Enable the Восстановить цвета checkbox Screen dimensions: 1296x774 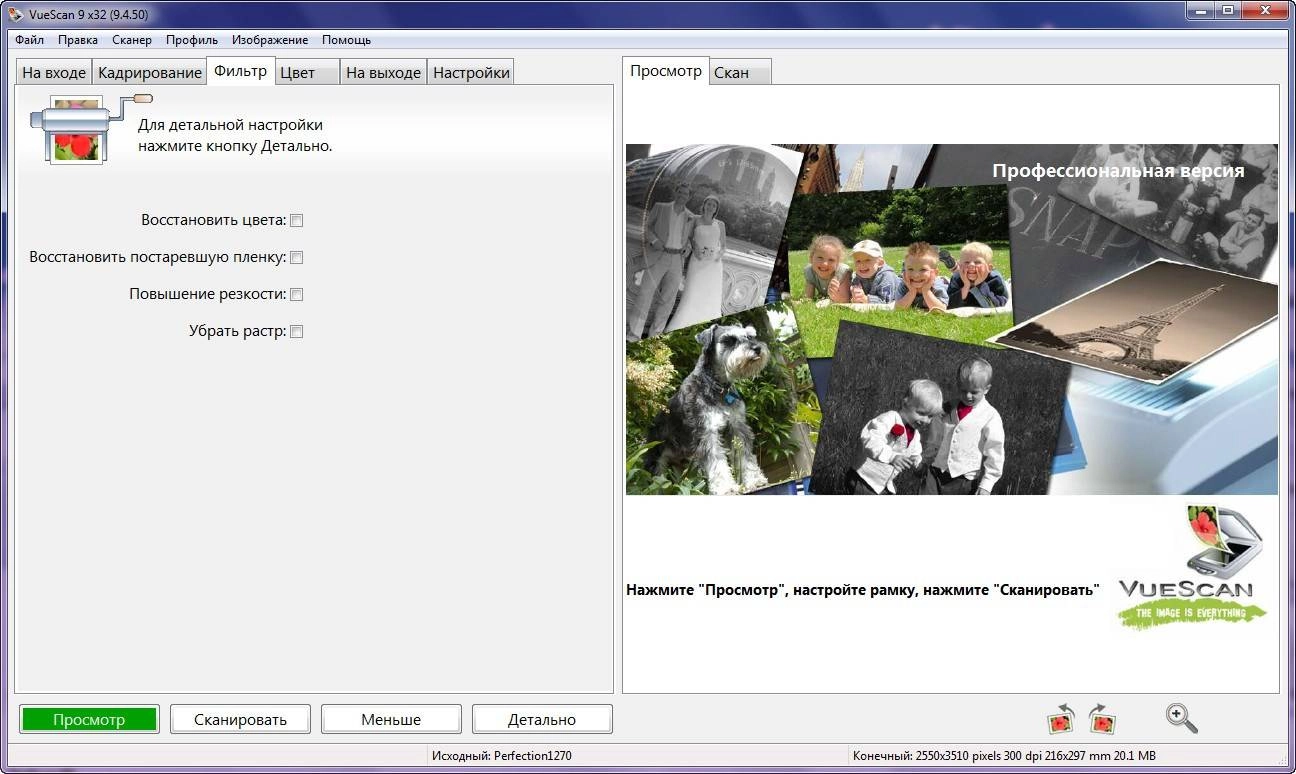coord(296,220)
